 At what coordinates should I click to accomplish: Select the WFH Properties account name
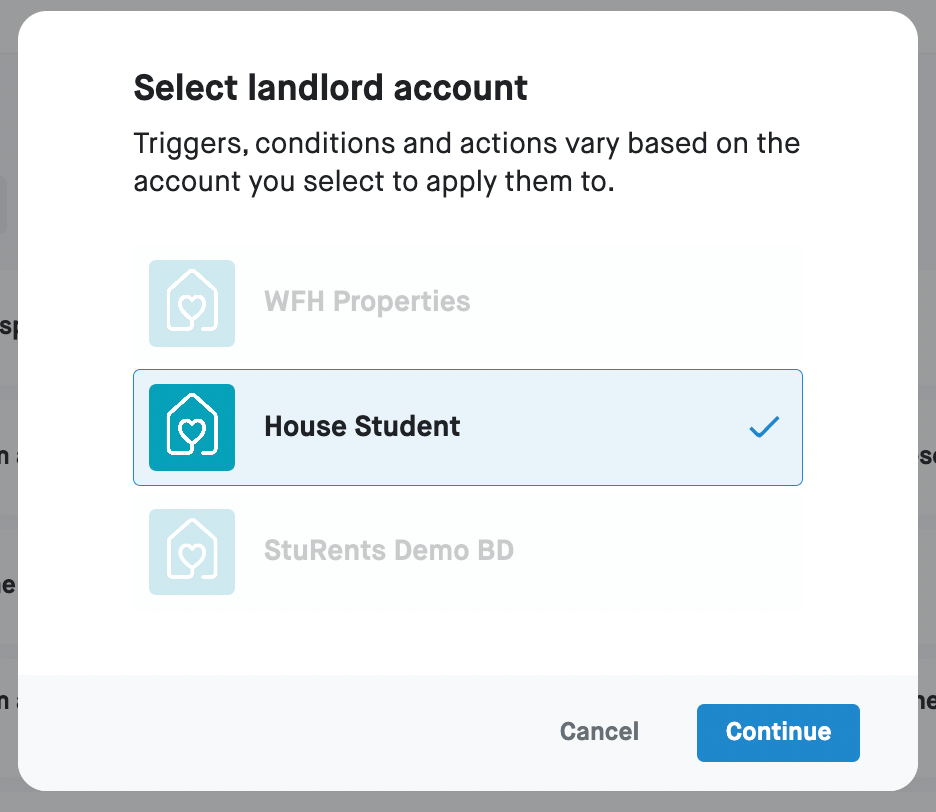point(367,302)
